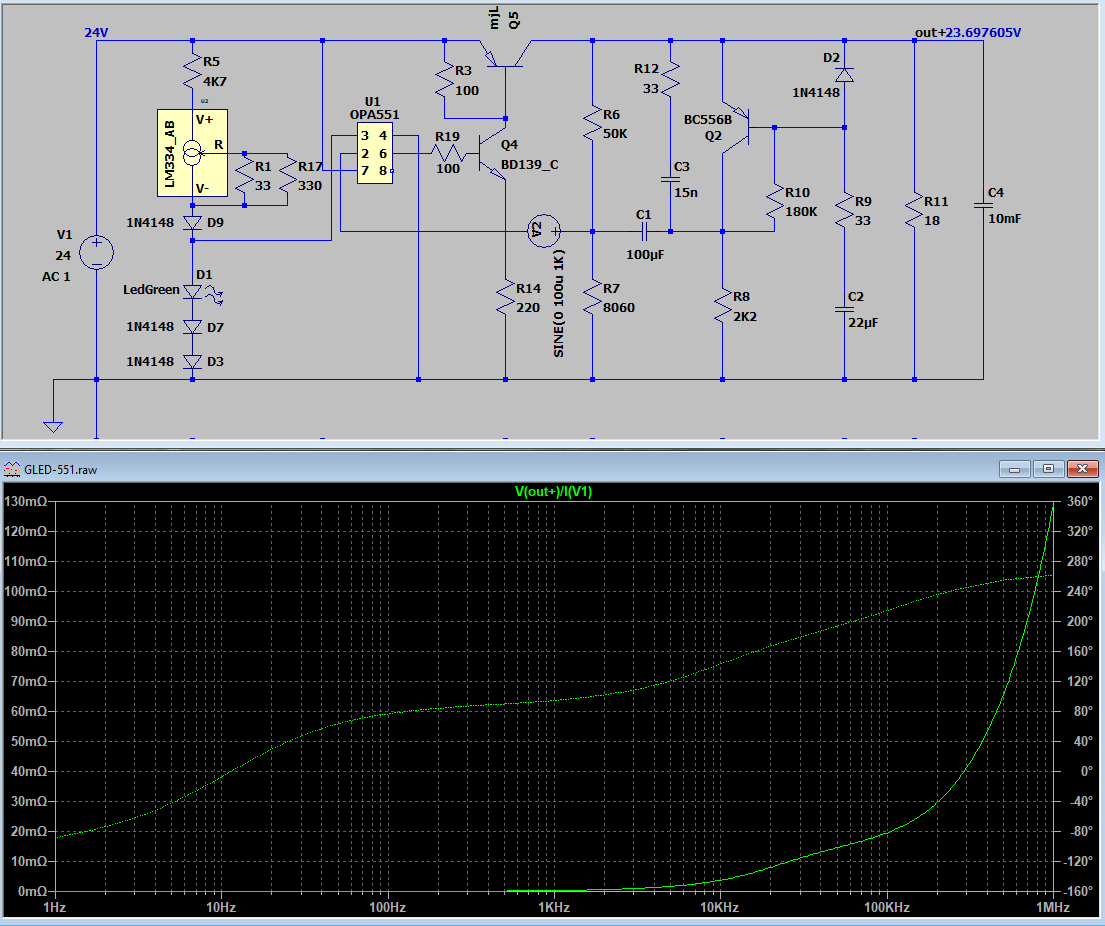Click the 1Hz frequency axis label
The height and width of the screenshot is (926, 1105).
(x=54, y=908)
